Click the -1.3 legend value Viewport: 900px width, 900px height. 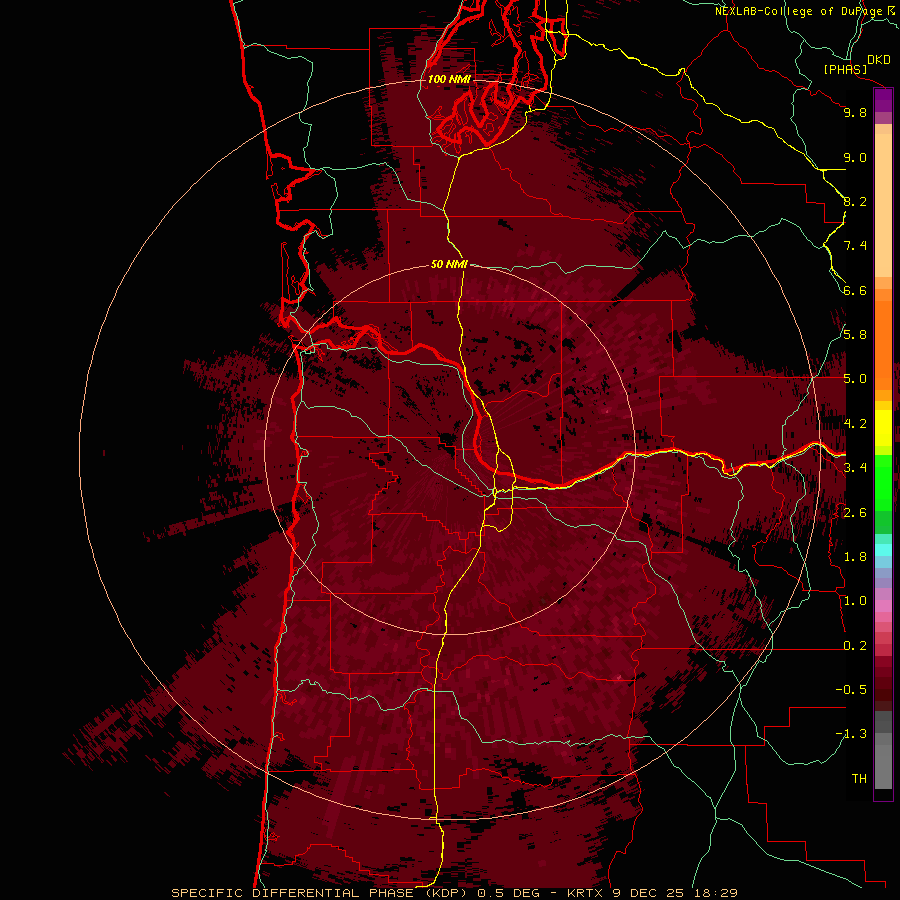[x=851, y=734]
